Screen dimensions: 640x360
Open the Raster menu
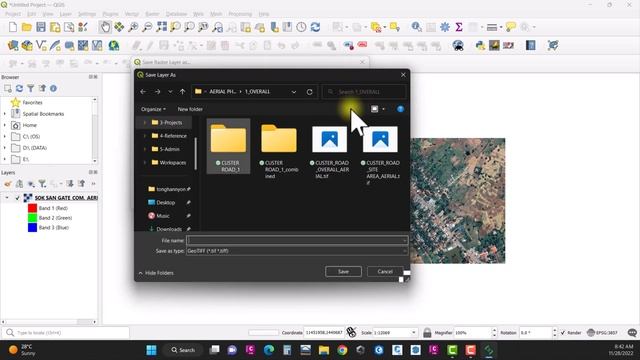click(152, 14)
